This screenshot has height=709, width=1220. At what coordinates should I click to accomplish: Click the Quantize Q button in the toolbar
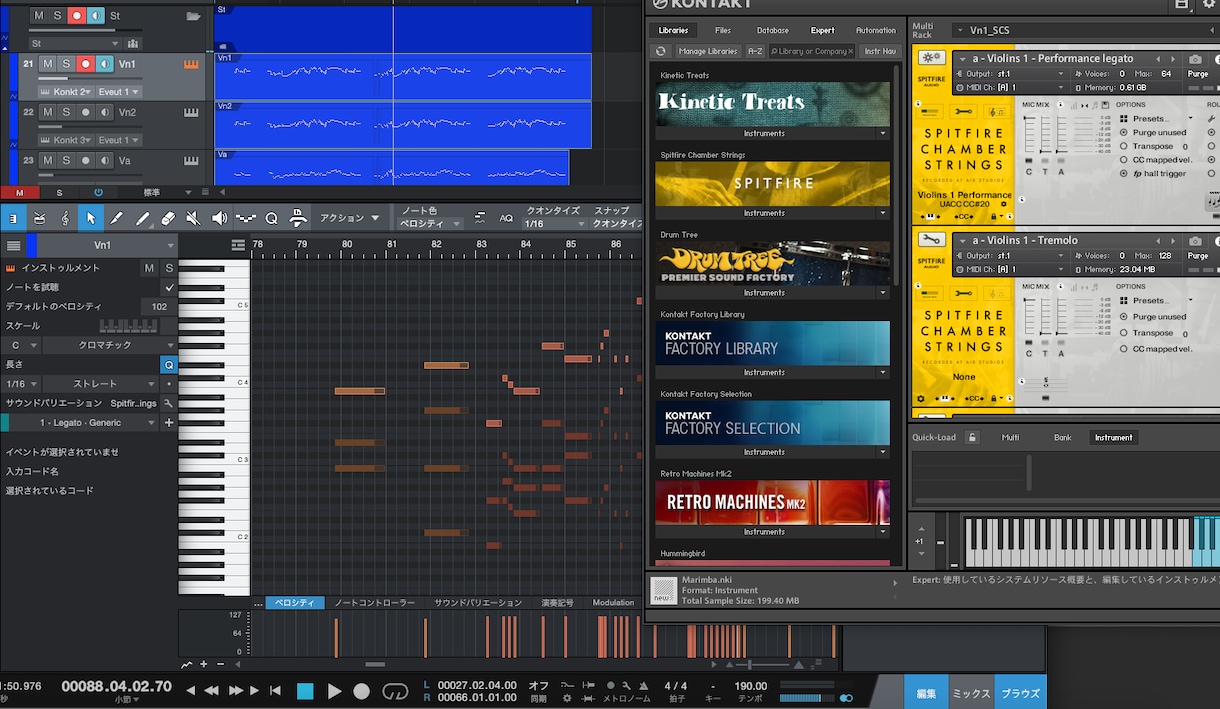click(271, 218)
